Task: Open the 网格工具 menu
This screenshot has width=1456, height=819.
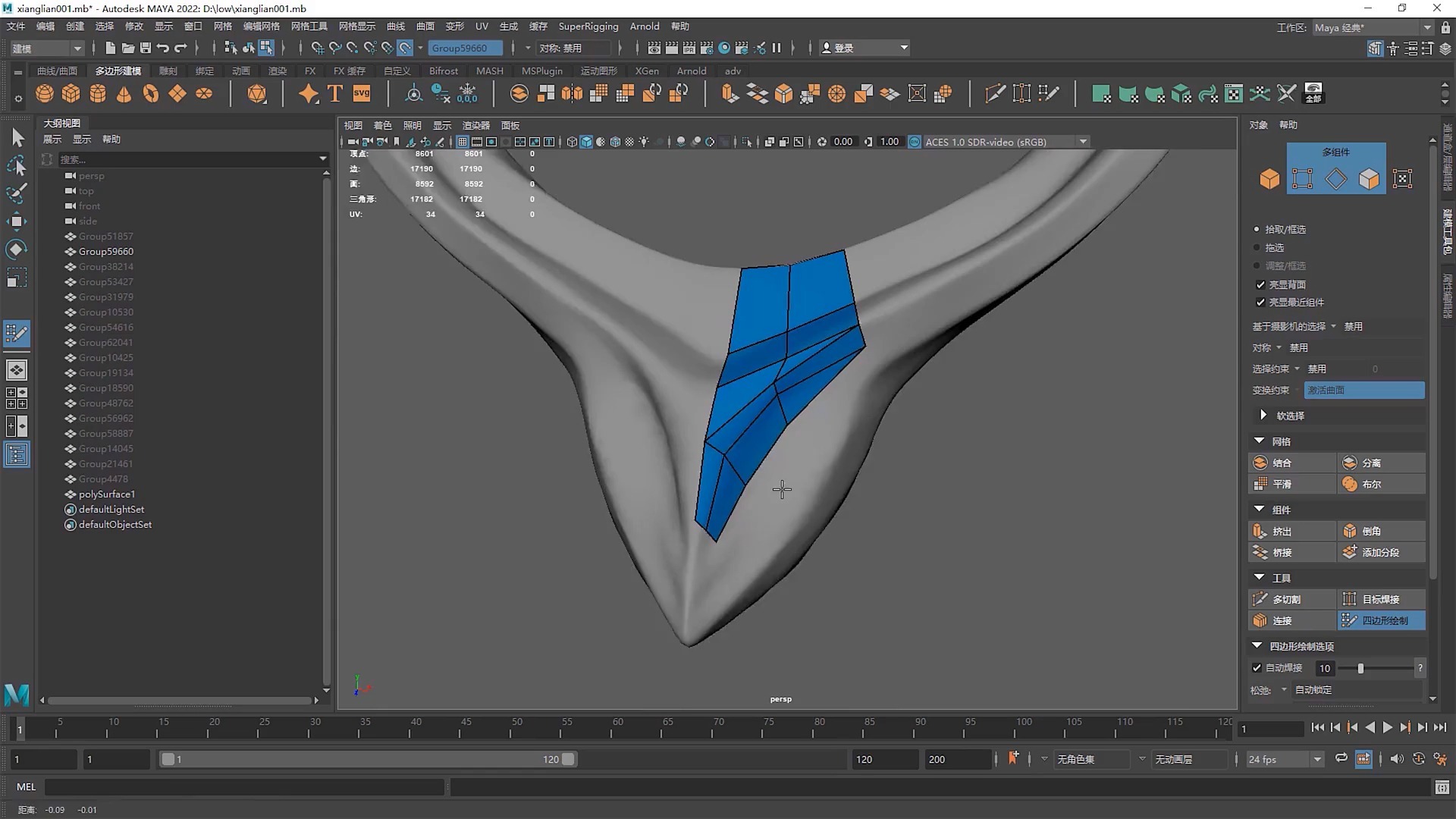Action: click(x=309, y=27)
